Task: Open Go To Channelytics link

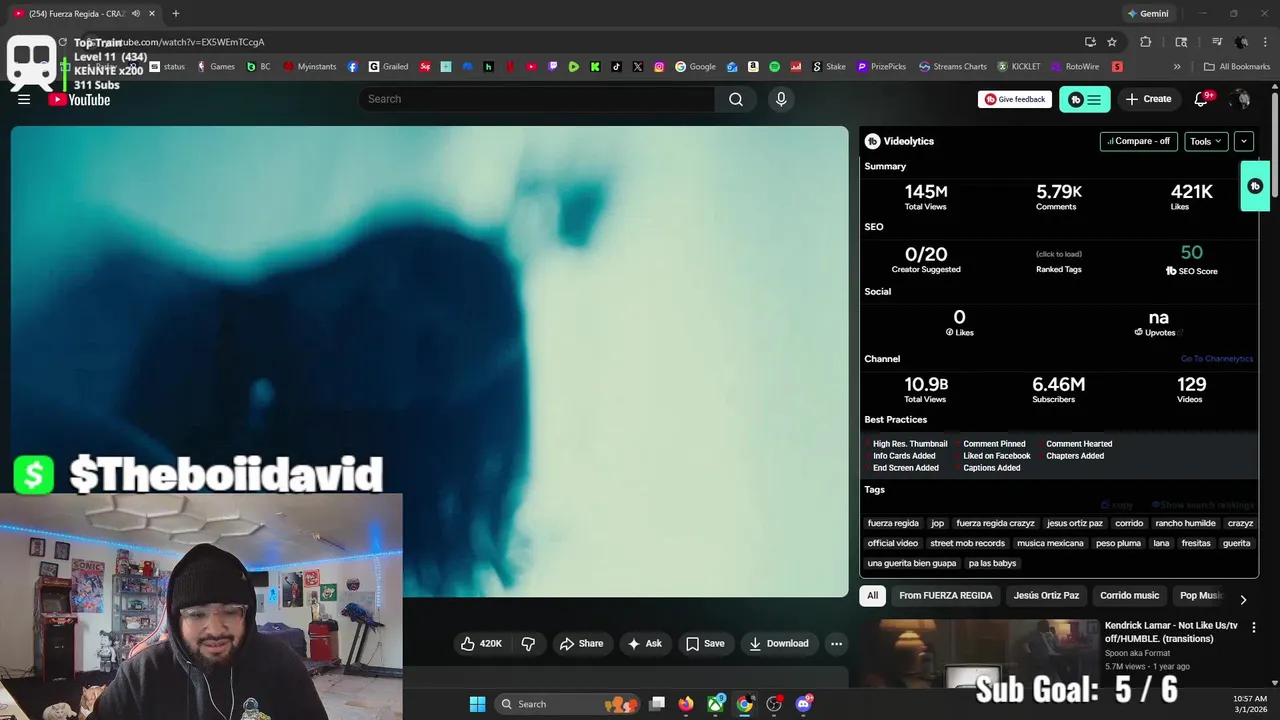Action: click(x=1217, y=359)
